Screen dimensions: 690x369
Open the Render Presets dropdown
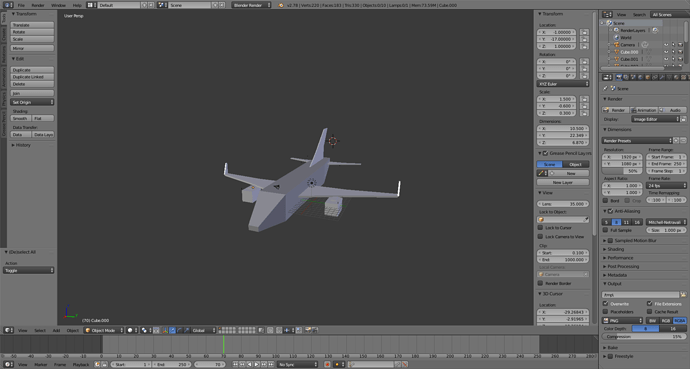click(x=637, y=141)
